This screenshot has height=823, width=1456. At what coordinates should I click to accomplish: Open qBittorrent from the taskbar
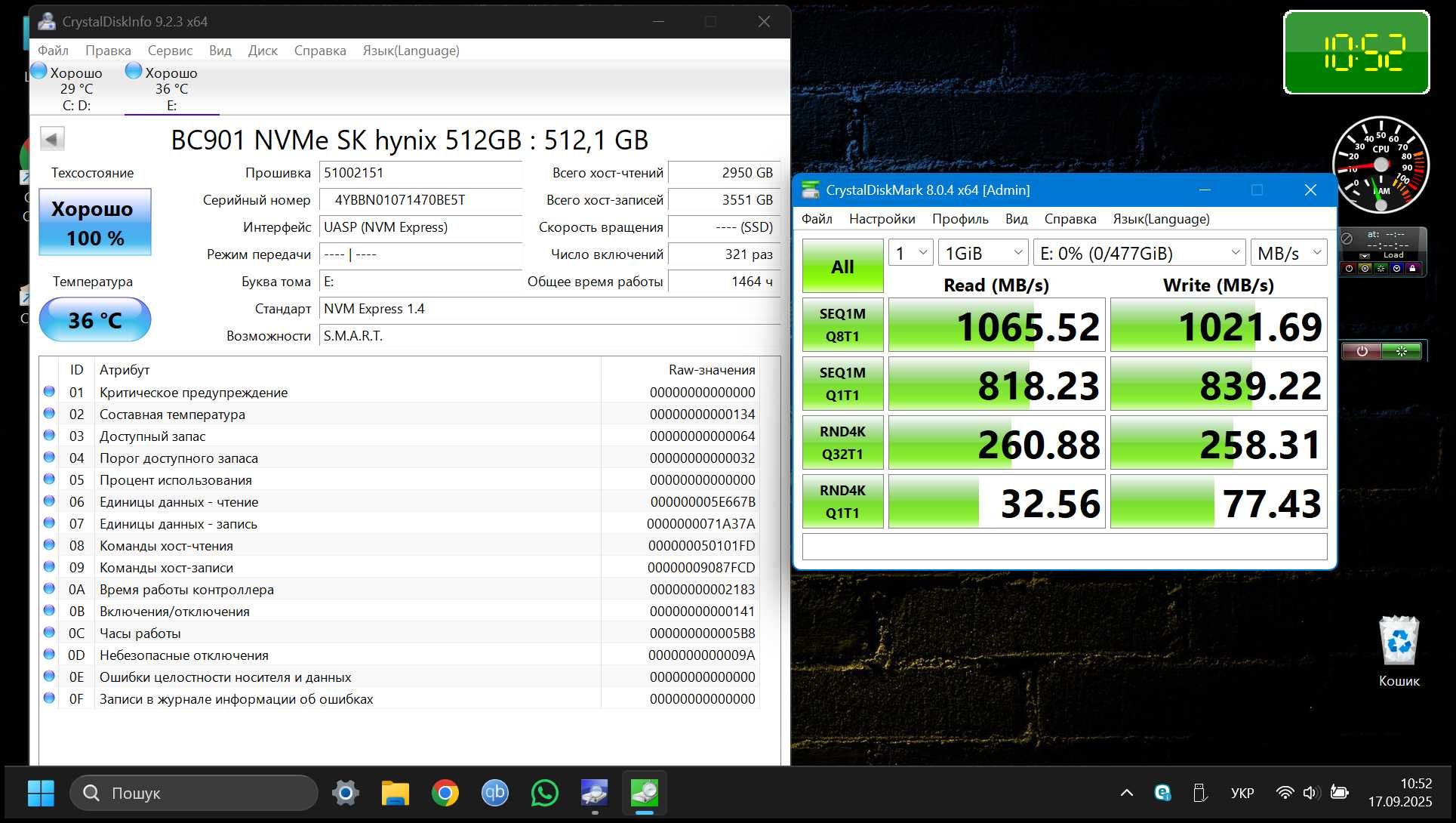(x=495, y=793)
